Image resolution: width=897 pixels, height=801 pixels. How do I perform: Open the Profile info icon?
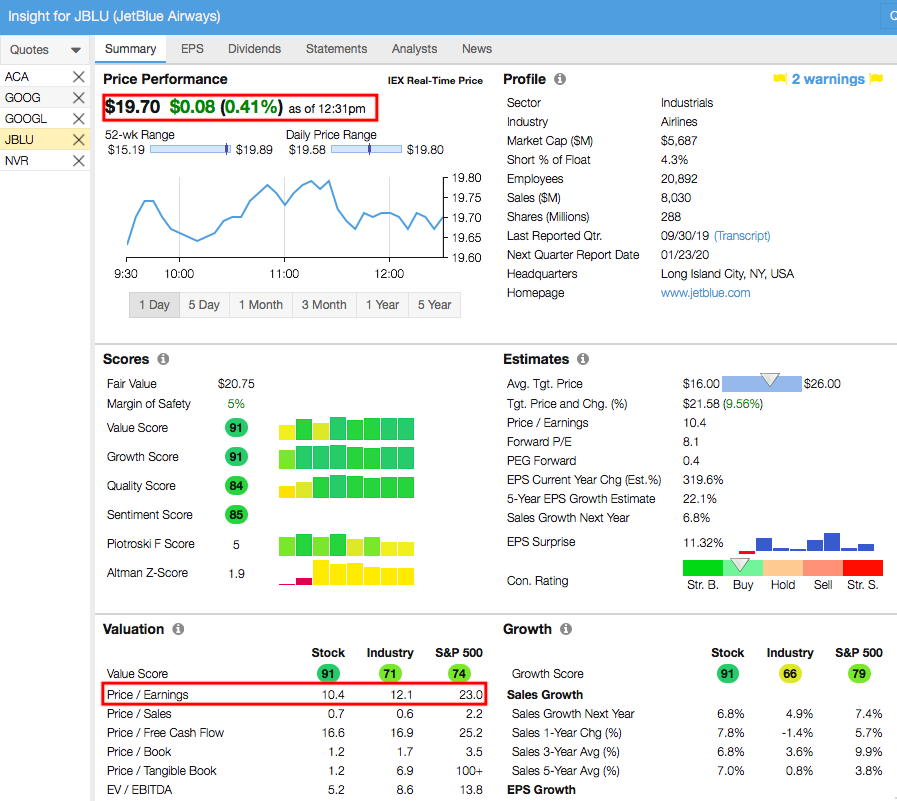(560, 79)
